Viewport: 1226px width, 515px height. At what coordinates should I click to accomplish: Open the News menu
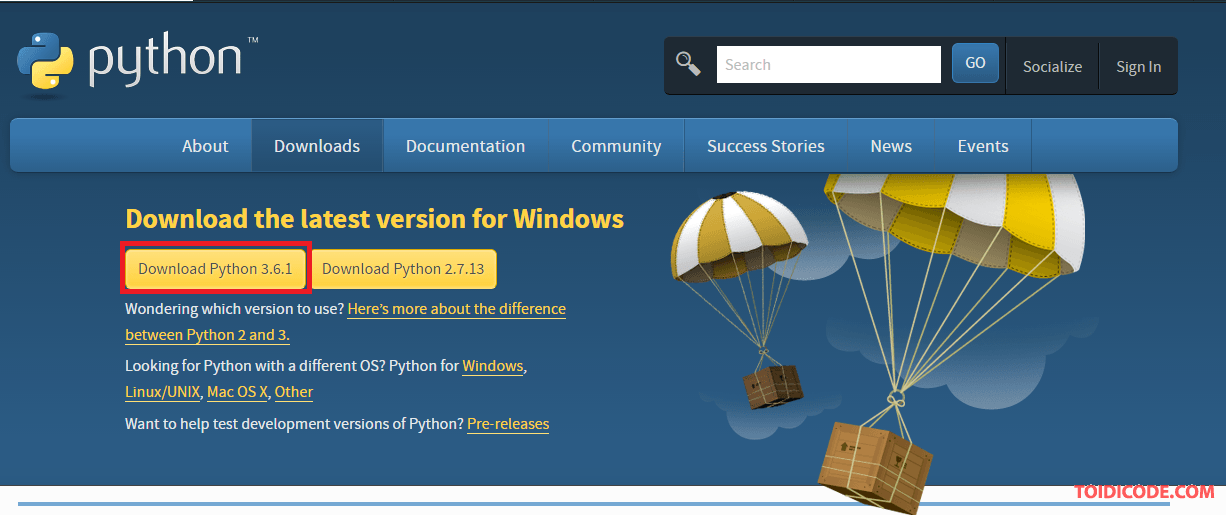(891, 146)
